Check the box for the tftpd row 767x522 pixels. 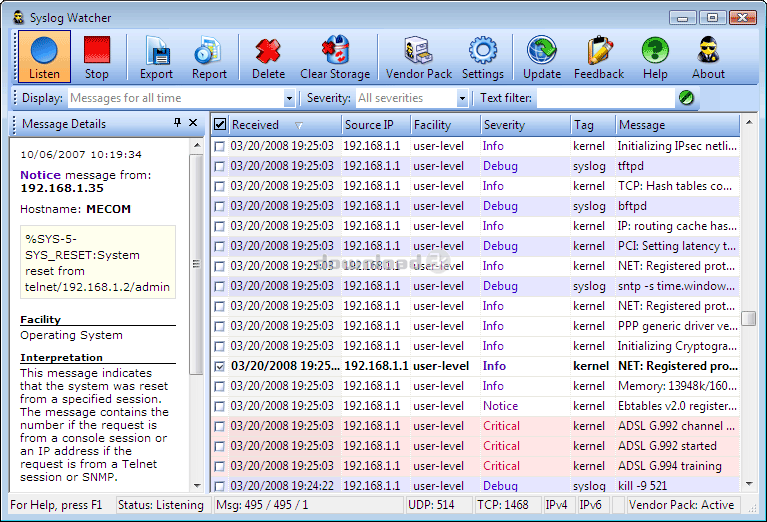tap(220, 166)
